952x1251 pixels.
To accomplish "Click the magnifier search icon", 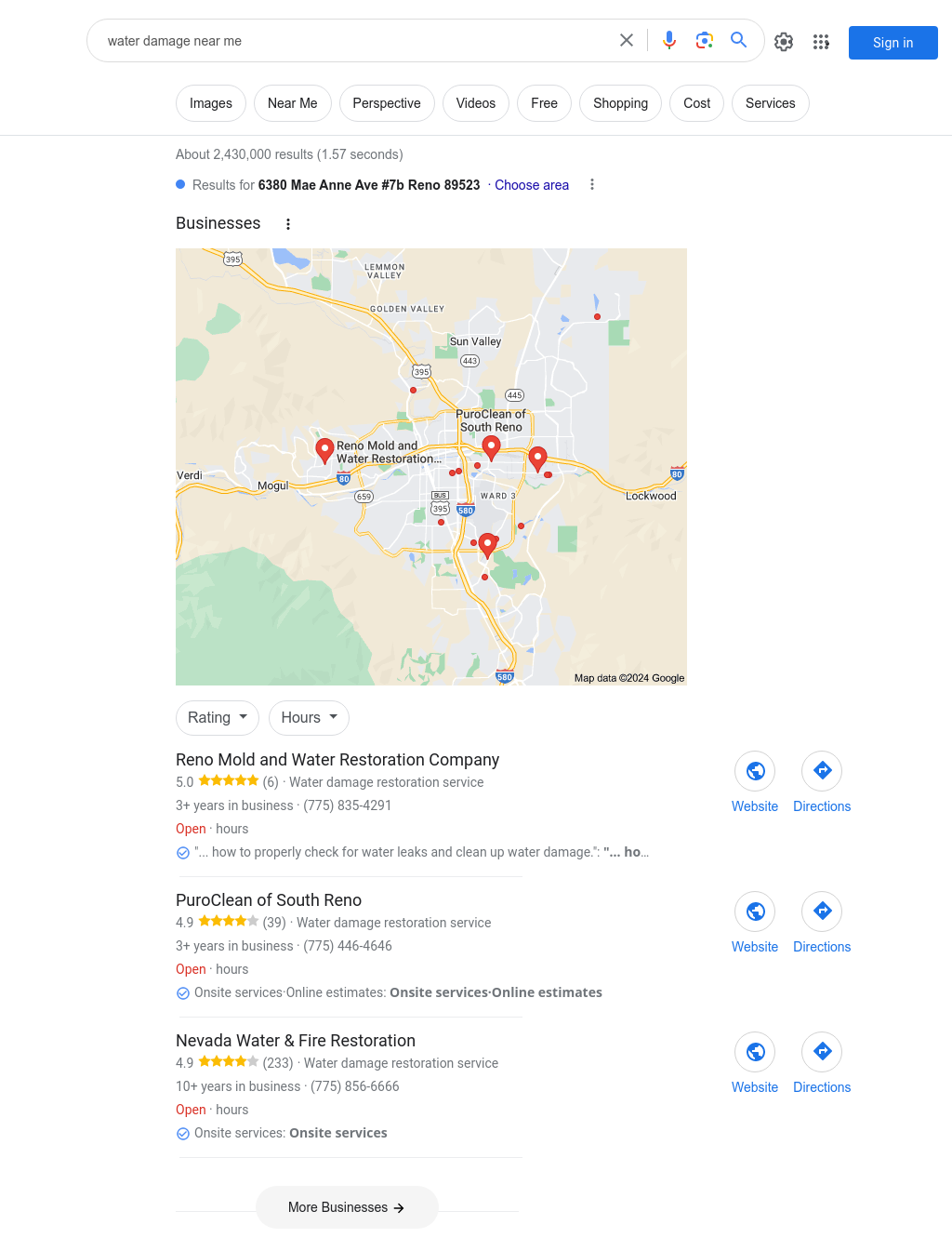I will (x=739, y=40).
